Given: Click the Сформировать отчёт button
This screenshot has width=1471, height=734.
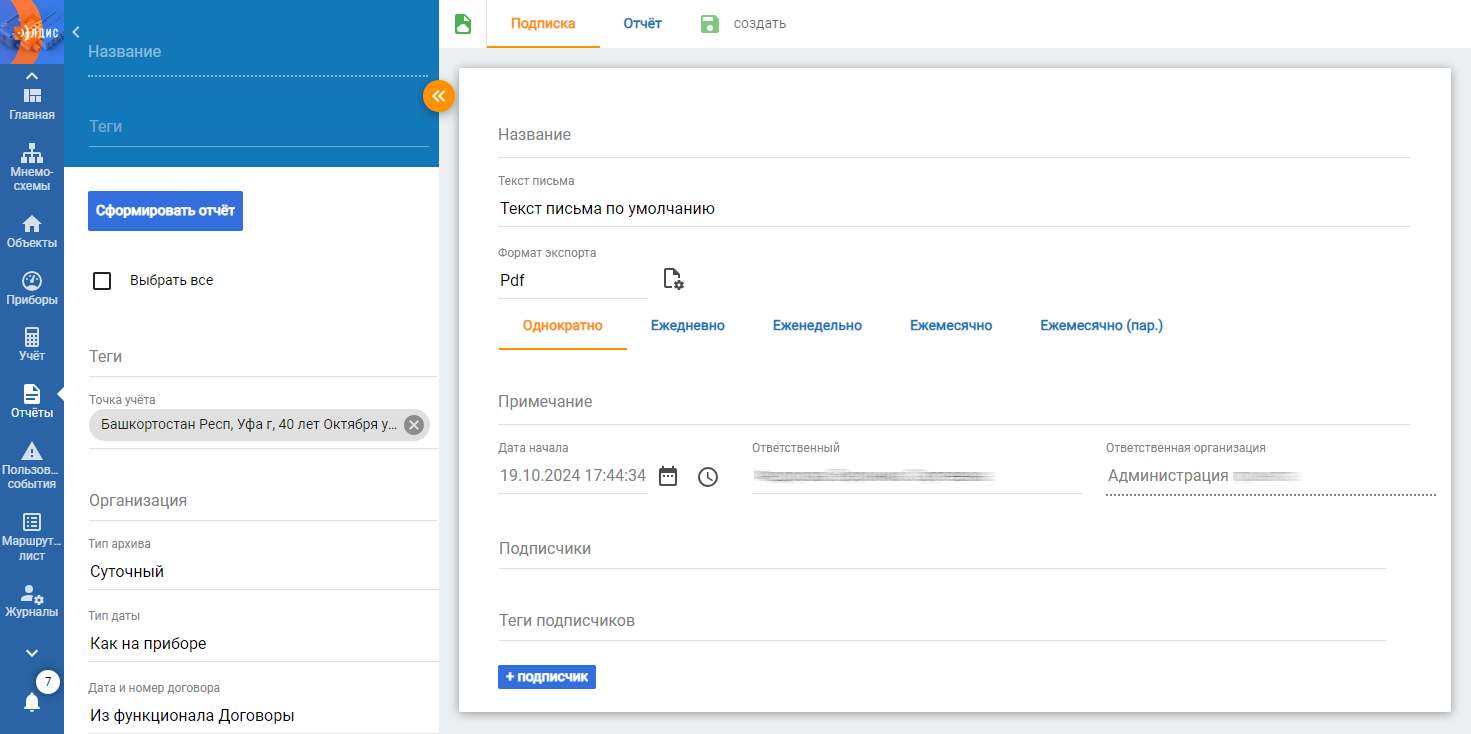Looking at the screenshot, I should pos(165,211).
